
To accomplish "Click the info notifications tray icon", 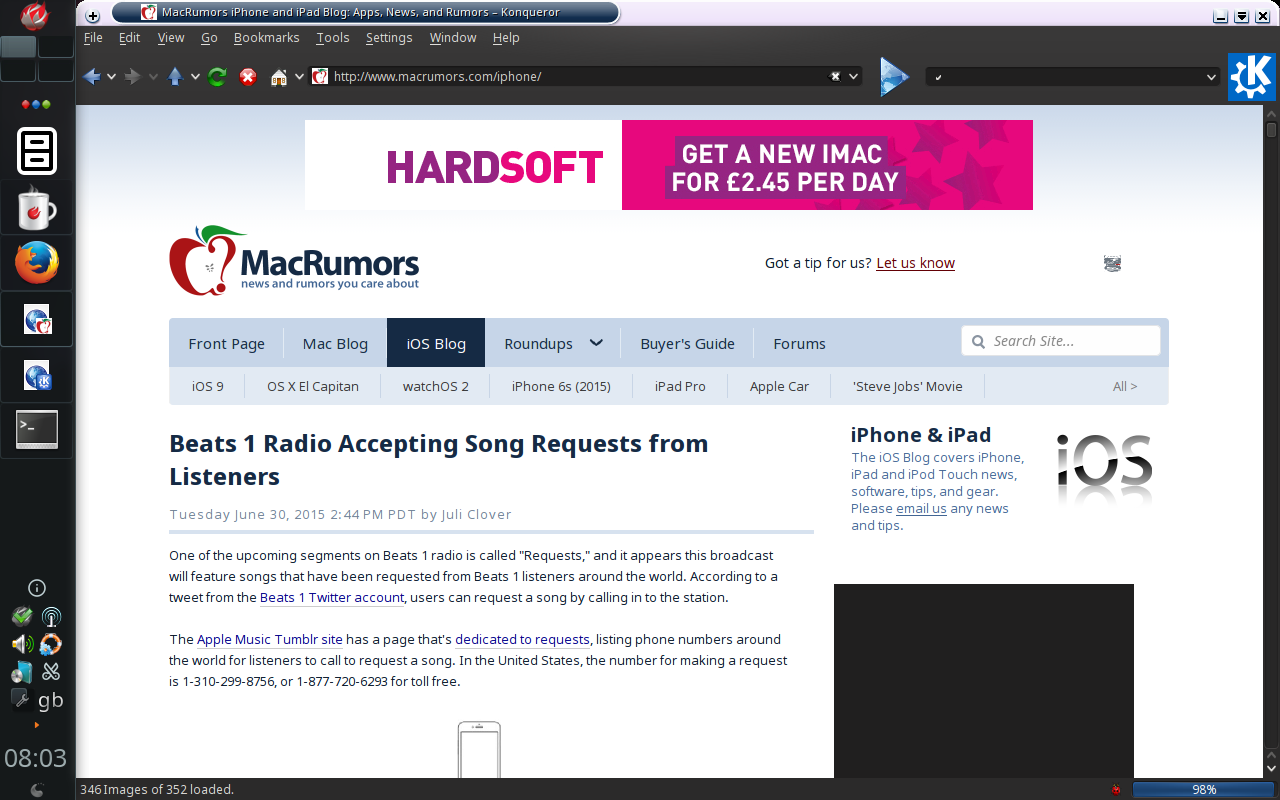I will 37,588.
